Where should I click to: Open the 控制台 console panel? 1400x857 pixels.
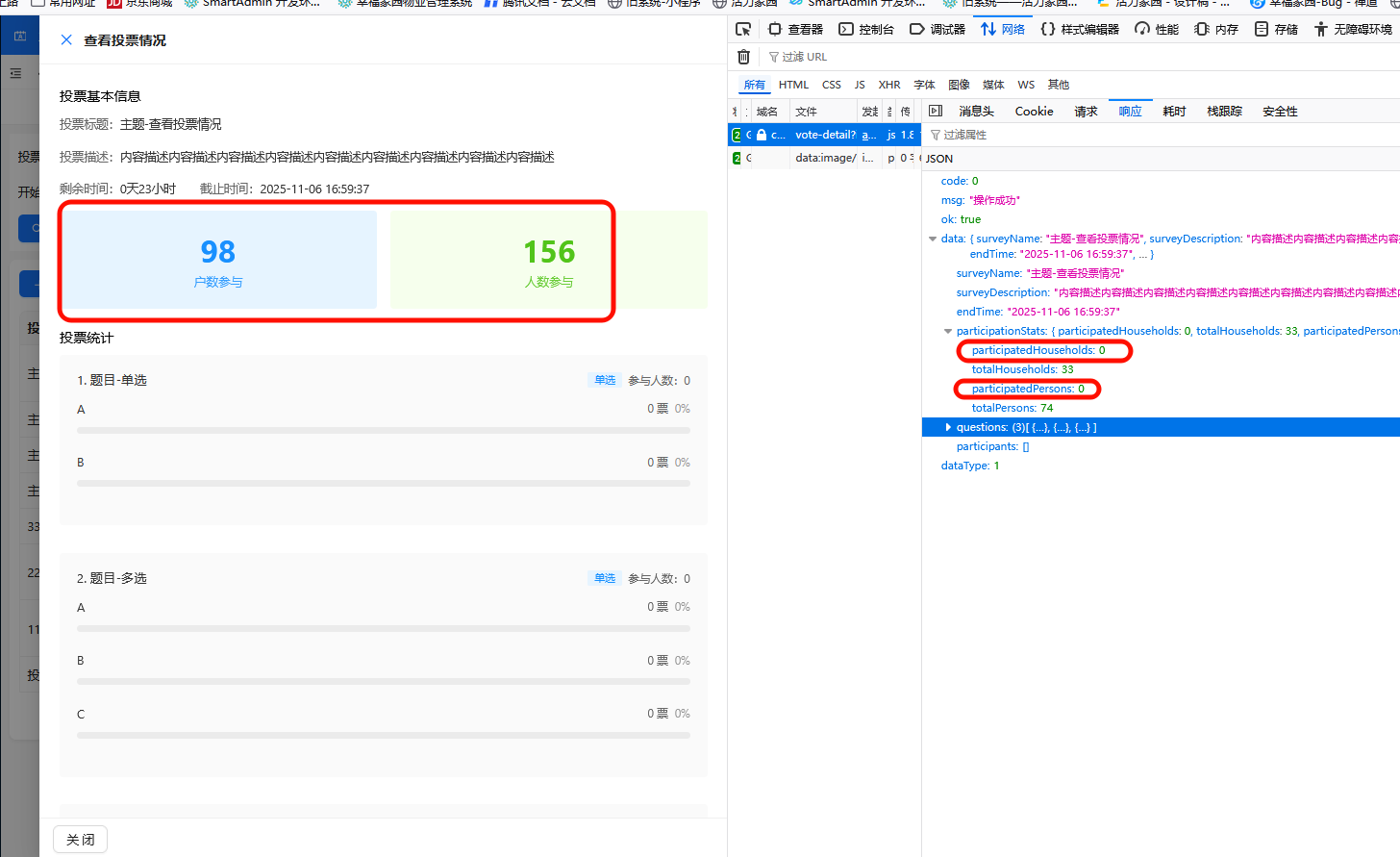tap(866, 29)
